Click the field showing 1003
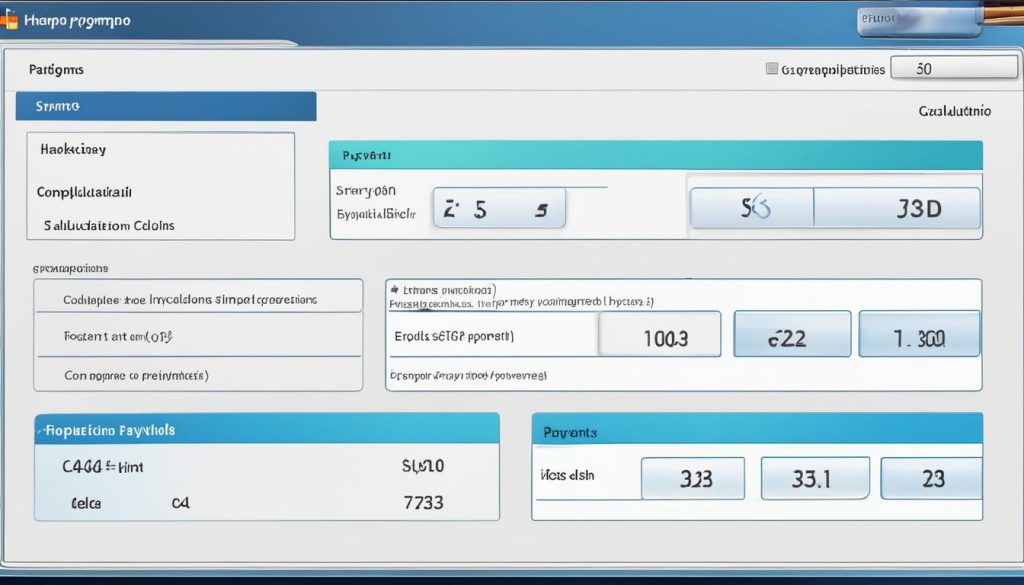1024x585 pixels. point(659,335)
